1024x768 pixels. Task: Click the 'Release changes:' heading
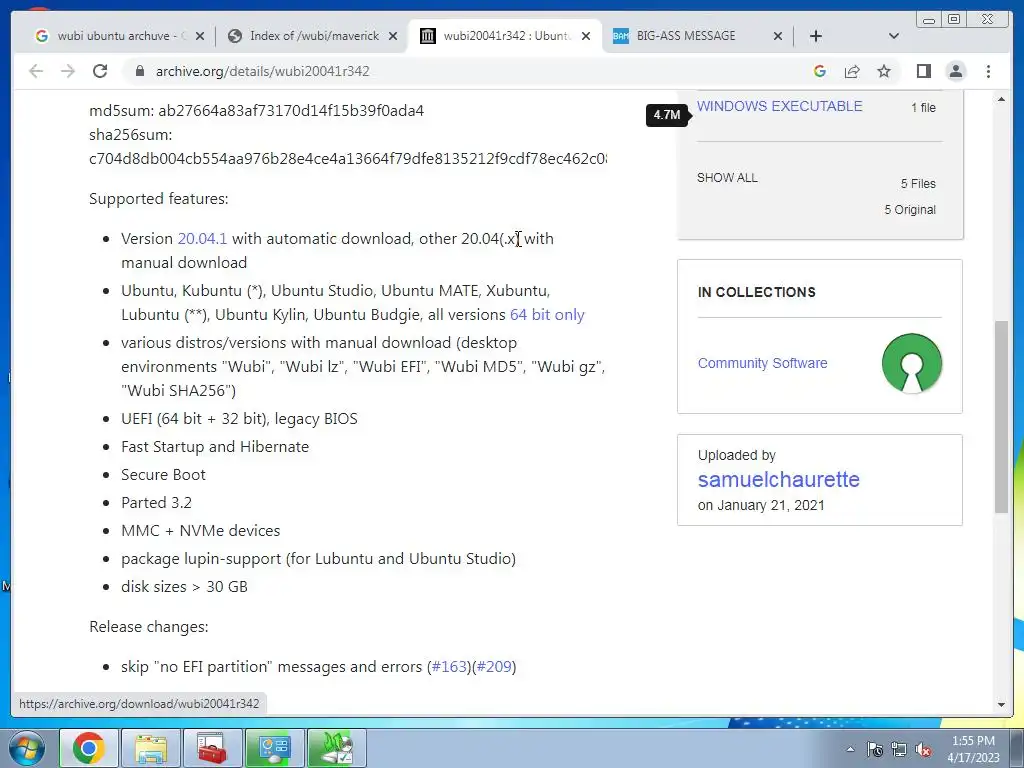point(149,627)
